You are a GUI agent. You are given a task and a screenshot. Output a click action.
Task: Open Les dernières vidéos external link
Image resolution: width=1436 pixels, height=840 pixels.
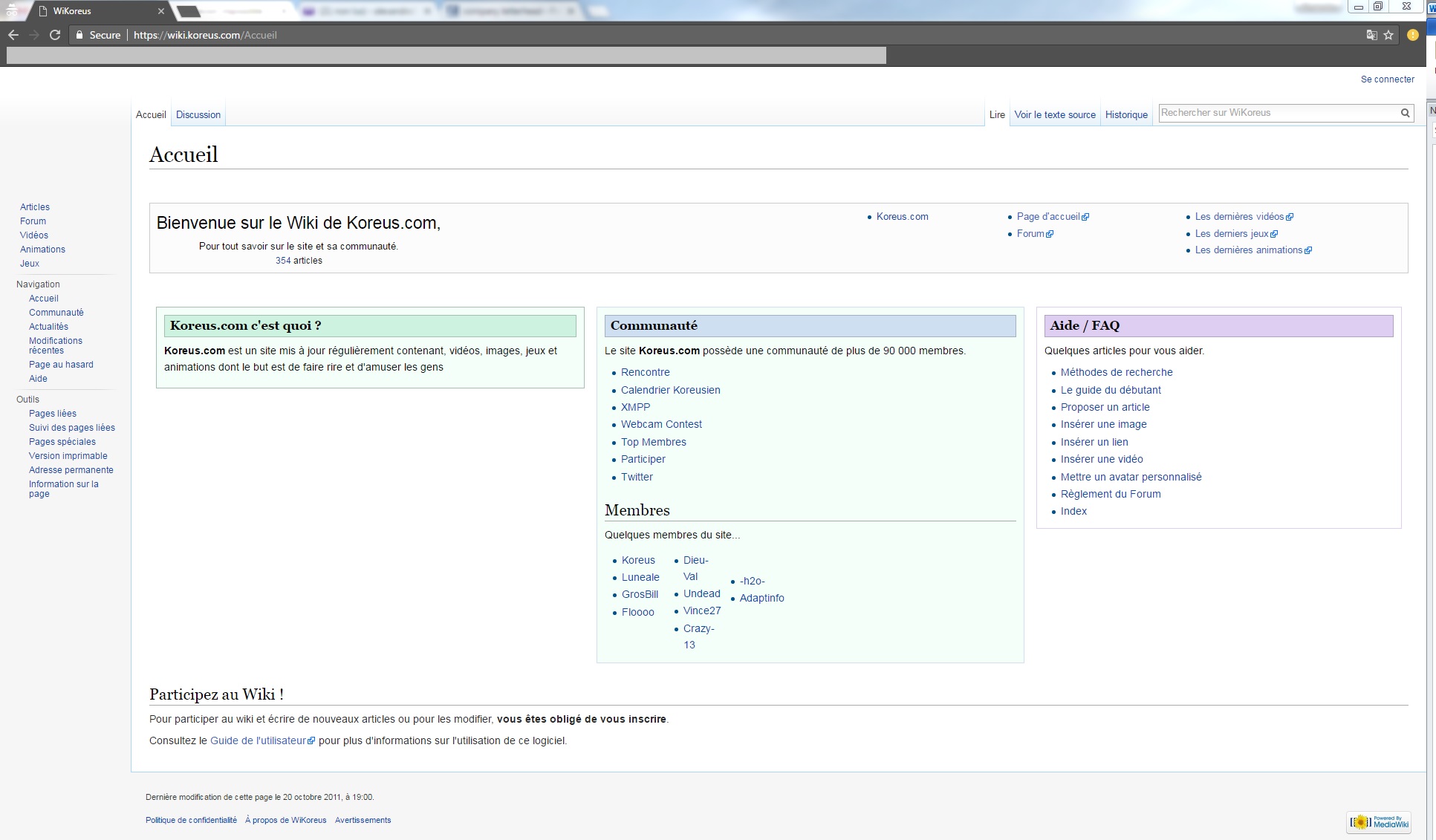pos(1239,217)
